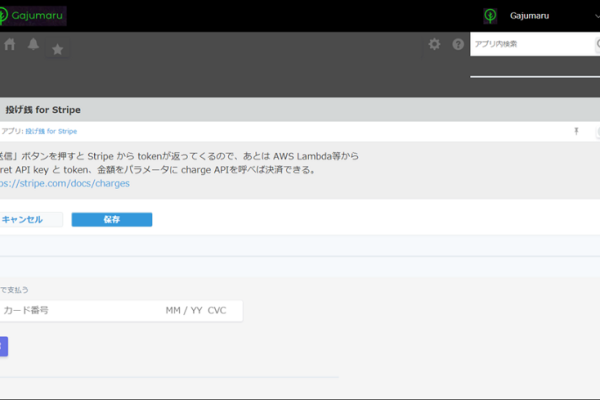Click the アプリ内検索 search field
The height and width of the screenshot is (400, 600).
coord(530,44)
